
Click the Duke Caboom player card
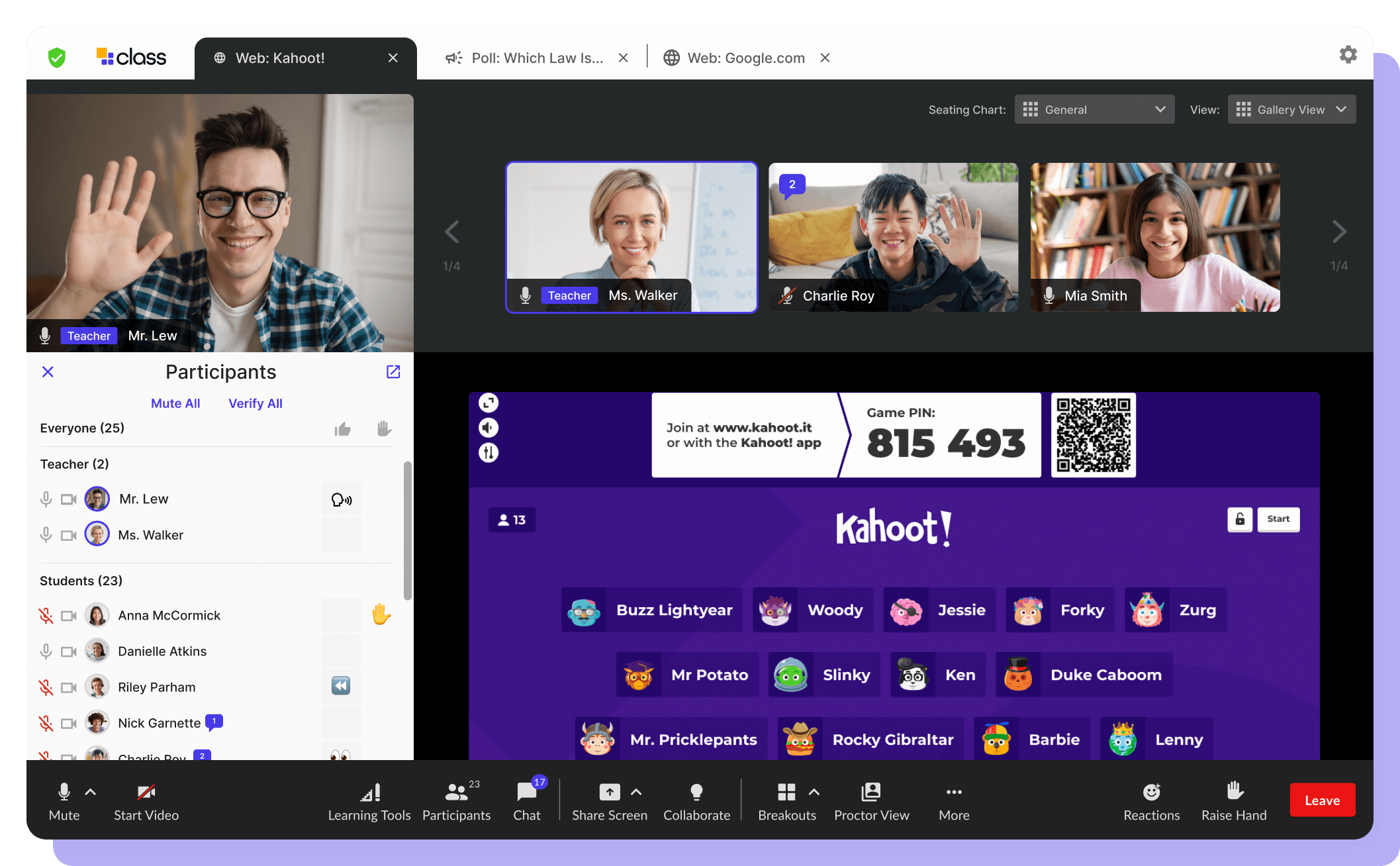tap(1084, 675)
